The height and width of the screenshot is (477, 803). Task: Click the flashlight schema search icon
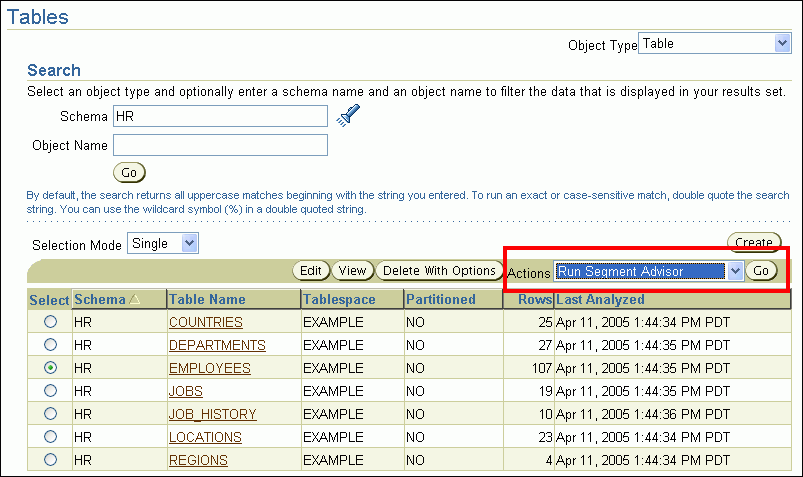[347, 116]
